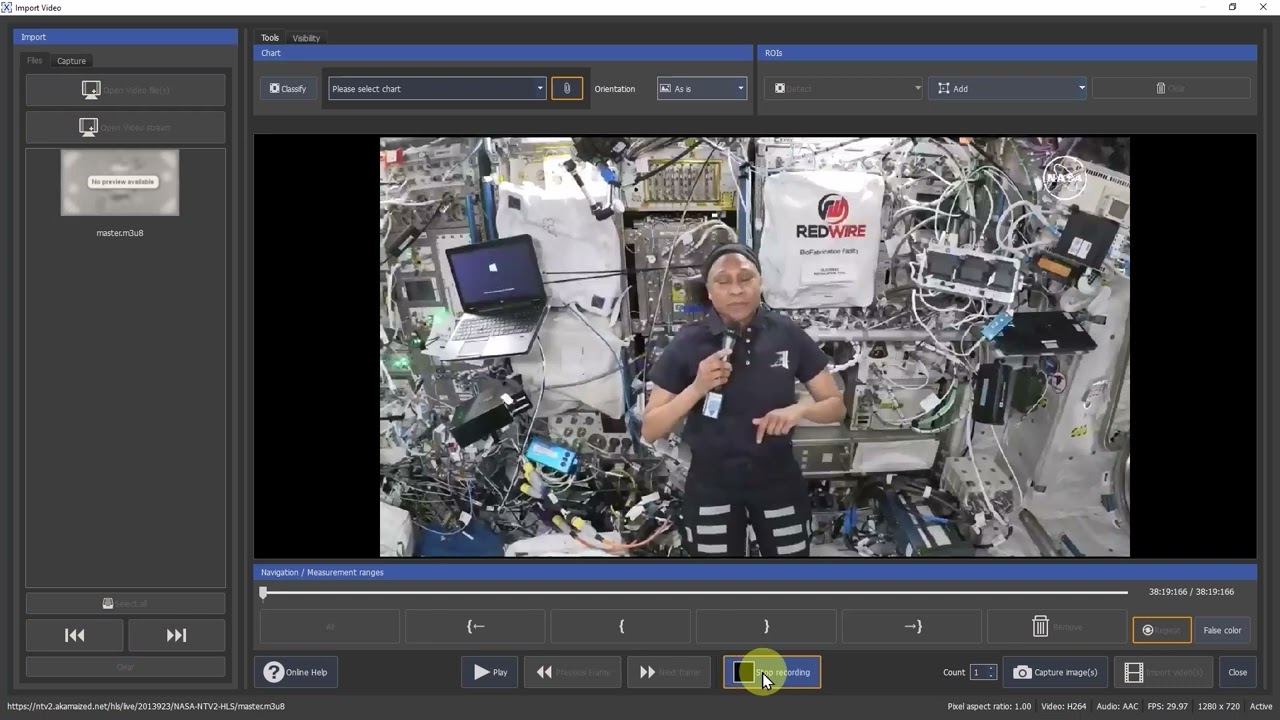Click the Capture image(s) camera button
The image size is (1280, 720).
coord(1056,672)
